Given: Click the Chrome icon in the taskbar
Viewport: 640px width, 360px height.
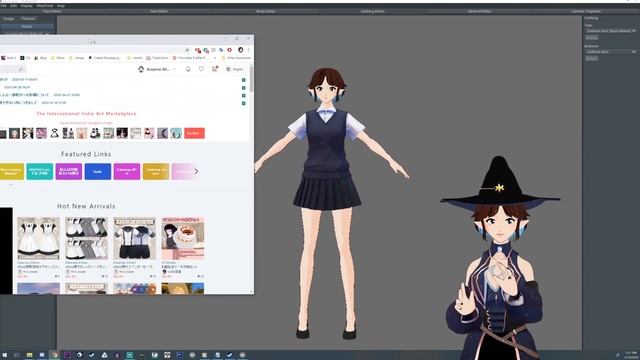Looking at the screenshot, I should tap(54, 355).
